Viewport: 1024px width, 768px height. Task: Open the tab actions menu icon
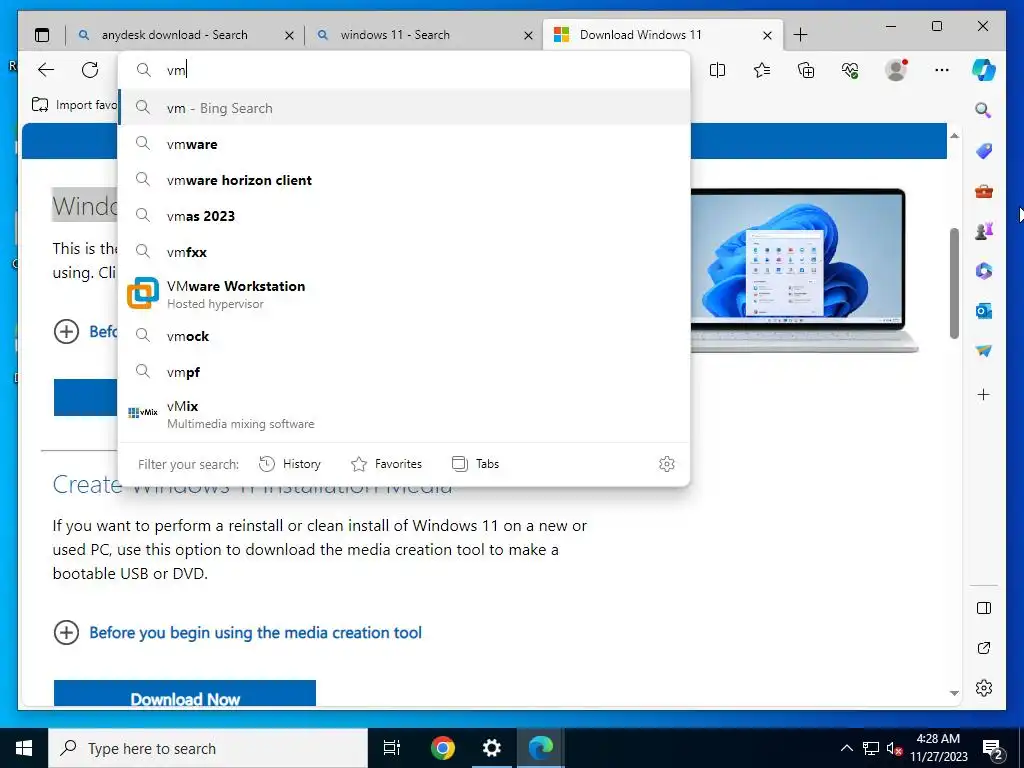coord(42,35)
